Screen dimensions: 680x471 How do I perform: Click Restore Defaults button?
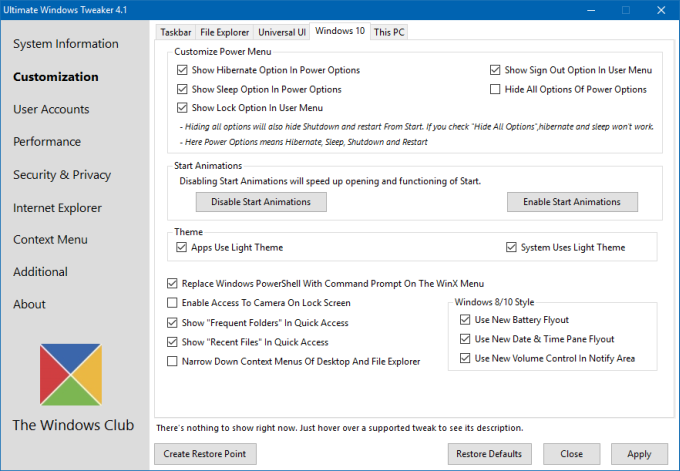[x=490, y=454]
